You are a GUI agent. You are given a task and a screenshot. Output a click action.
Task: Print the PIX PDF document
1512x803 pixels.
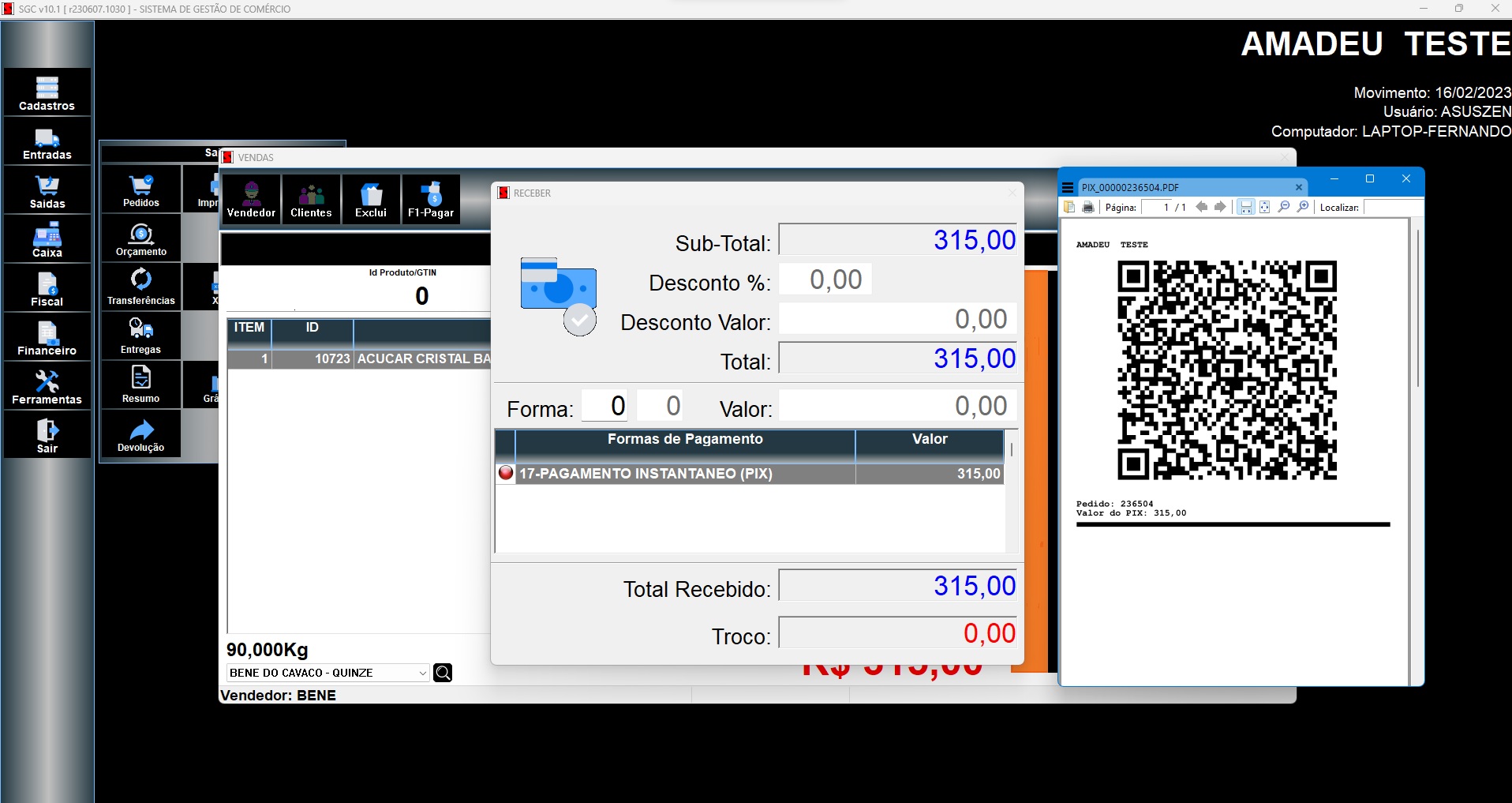[1088, 207]
